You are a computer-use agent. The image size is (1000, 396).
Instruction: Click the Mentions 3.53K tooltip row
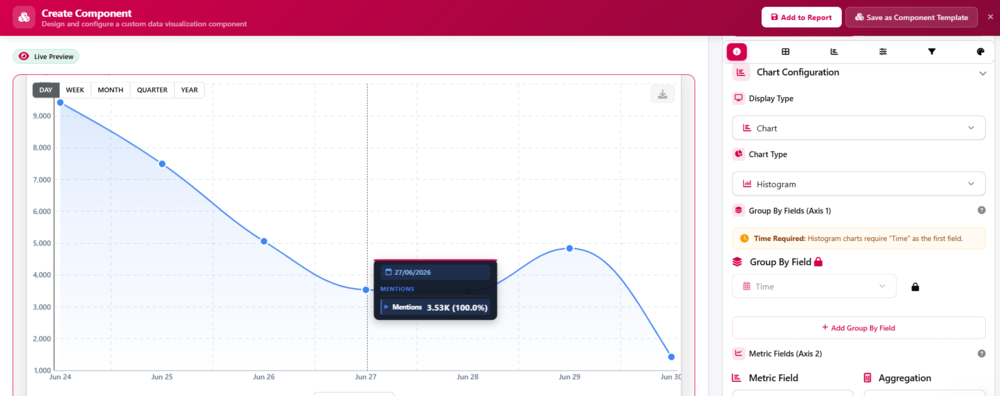click(436, 307)
